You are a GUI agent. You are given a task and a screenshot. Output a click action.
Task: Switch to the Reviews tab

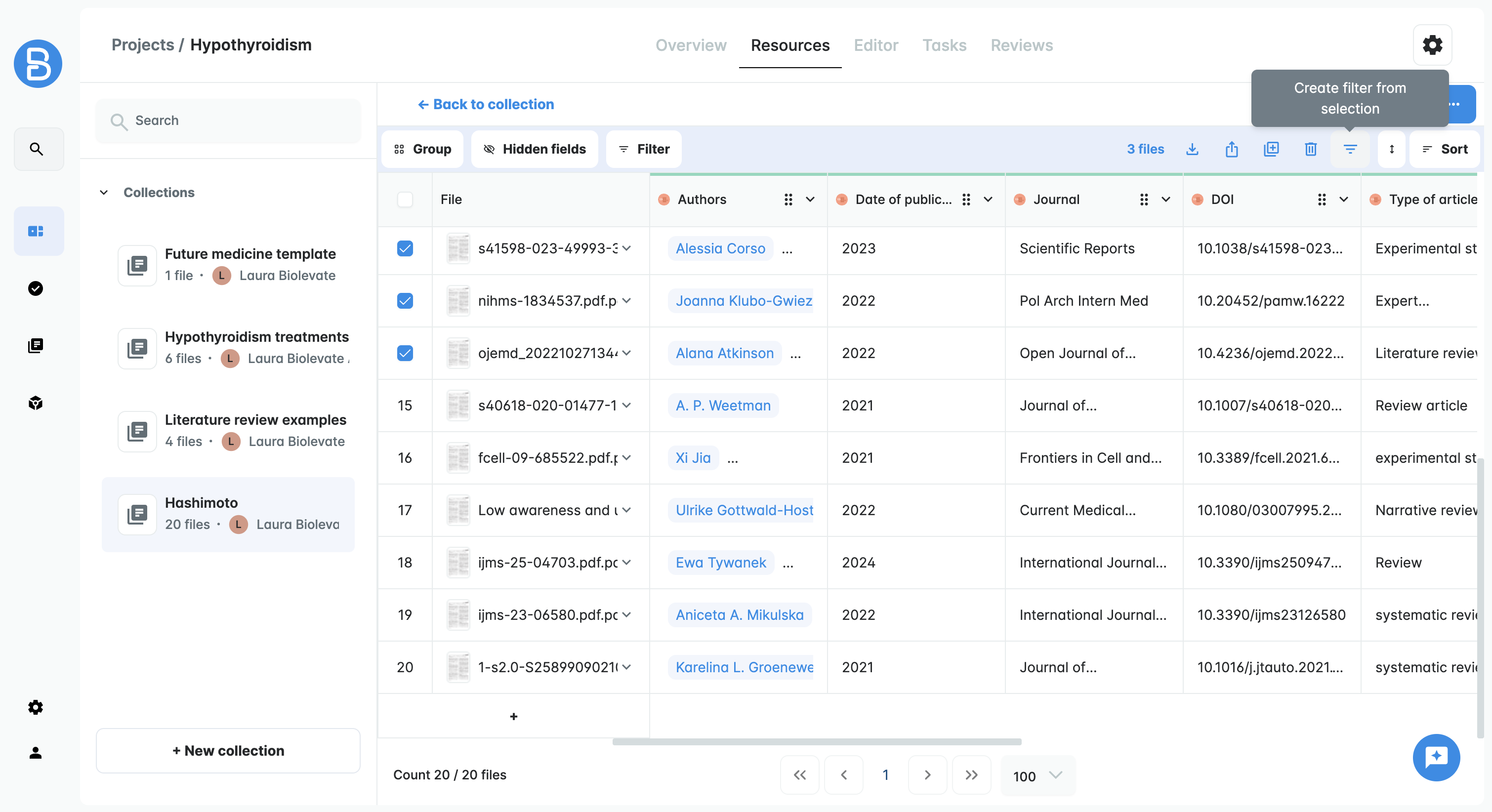click(x=1021, y=45)
